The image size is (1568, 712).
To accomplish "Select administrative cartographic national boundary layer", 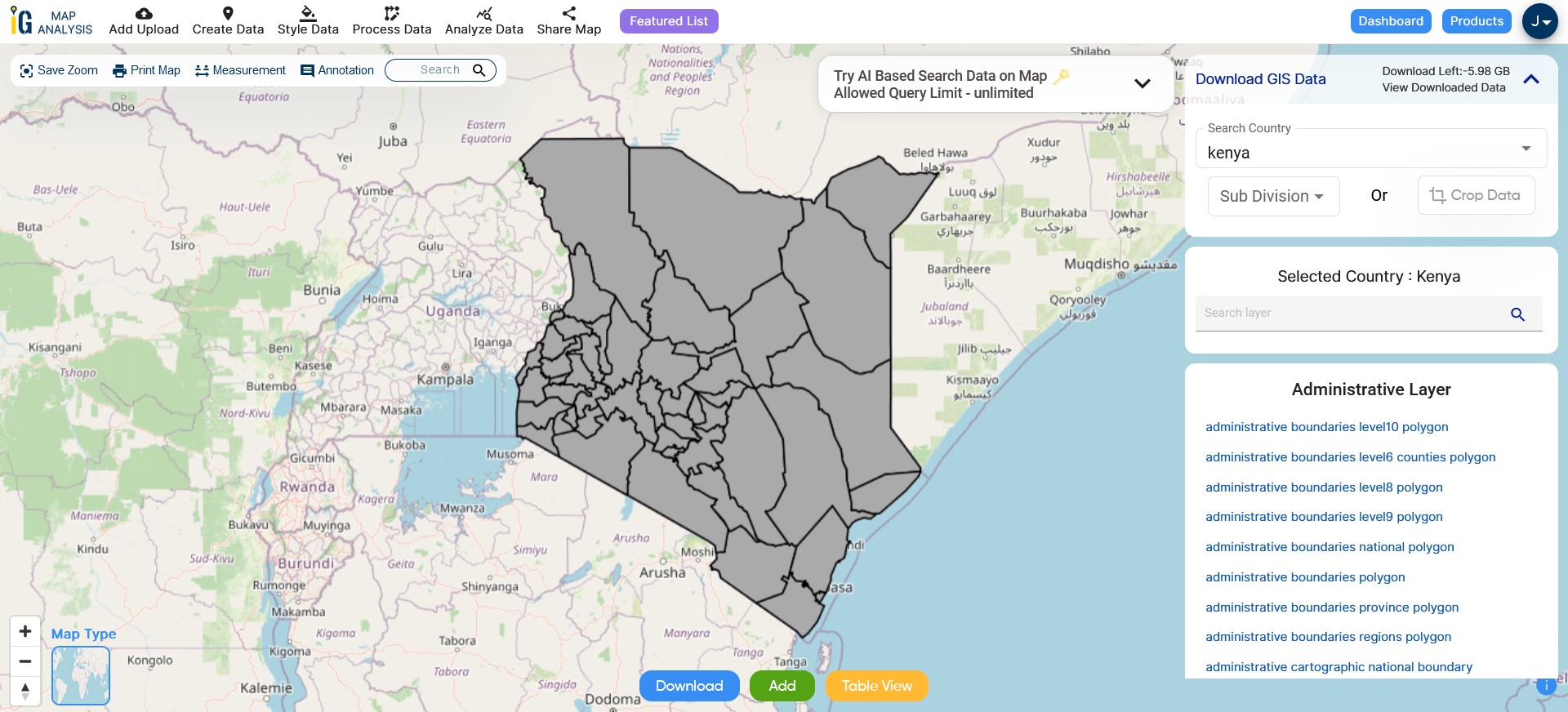I will [1339, 667].
